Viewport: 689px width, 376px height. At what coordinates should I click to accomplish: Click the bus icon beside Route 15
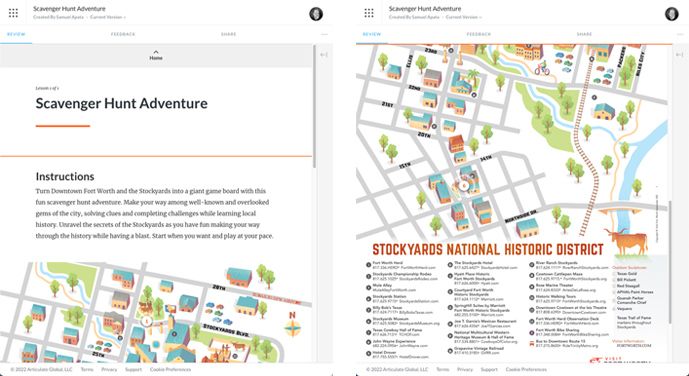532,343
